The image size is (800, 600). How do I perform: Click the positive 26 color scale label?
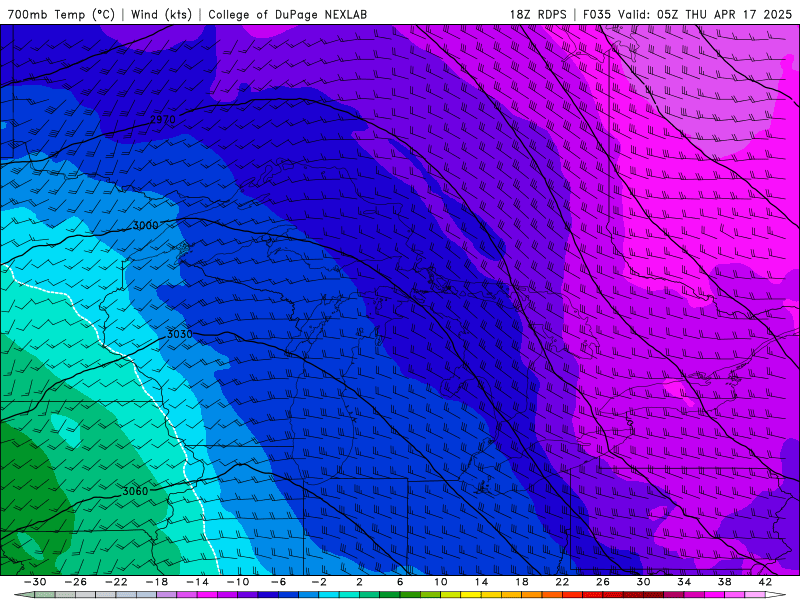[603, 582]
